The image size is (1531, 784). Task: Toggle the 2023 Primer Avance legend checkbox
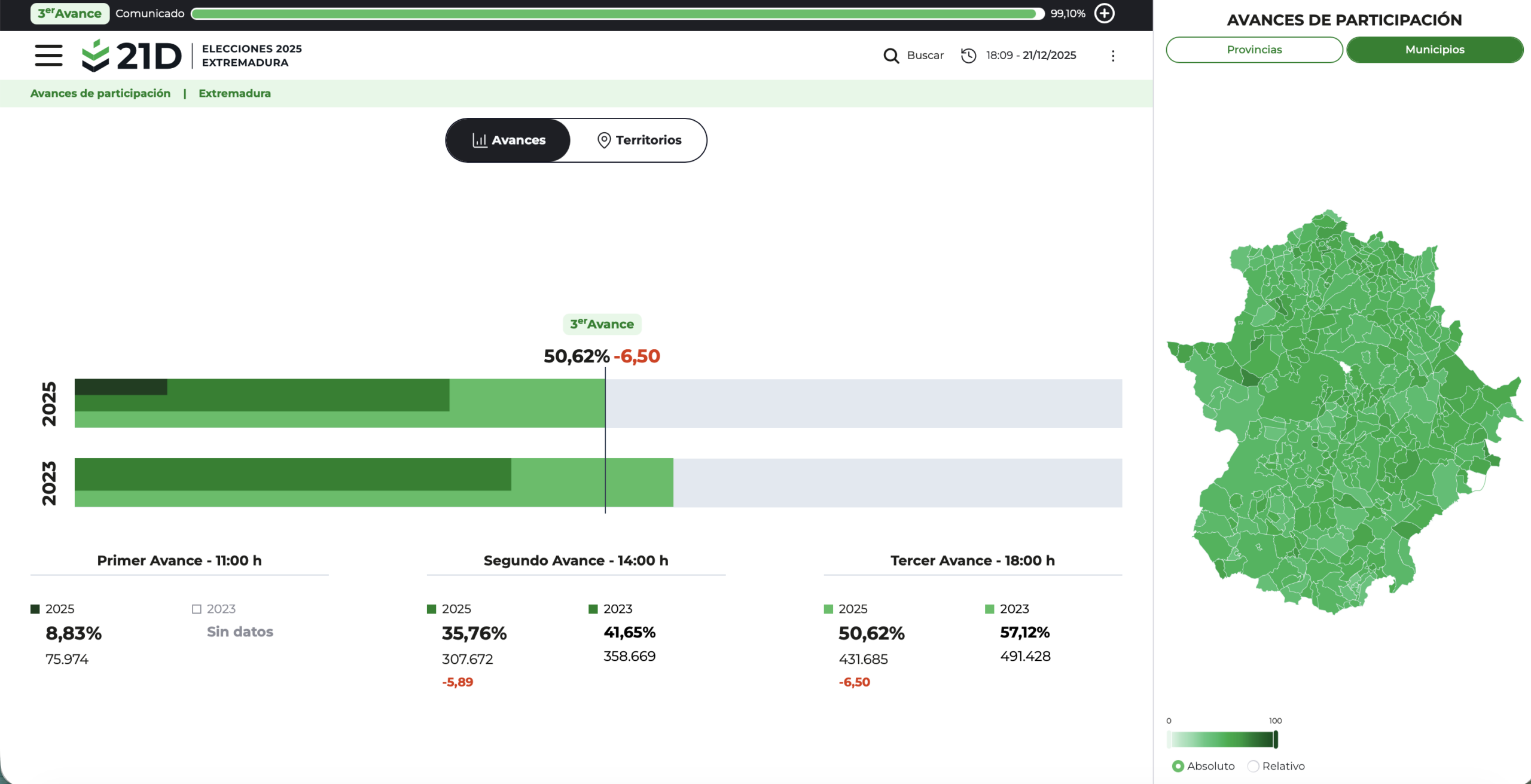click(x=196, y=609)
